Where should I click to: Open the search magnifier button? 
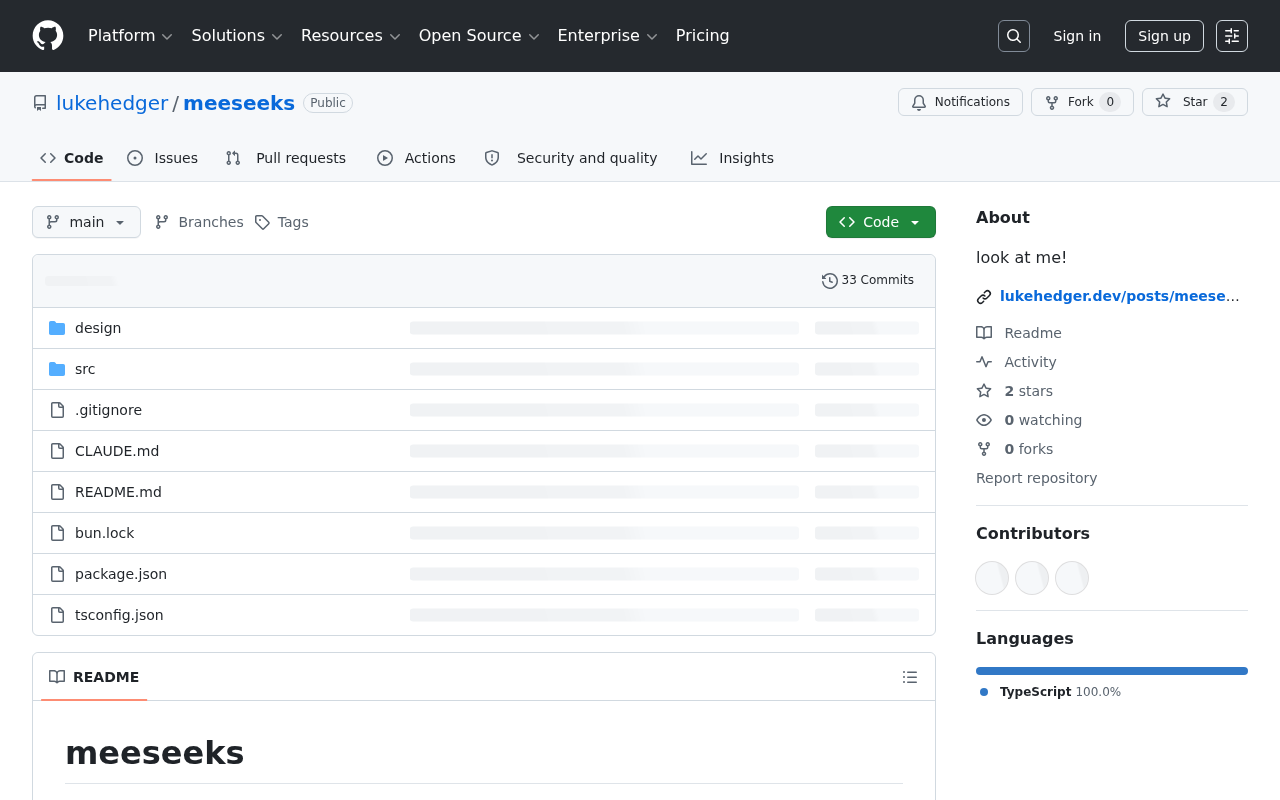tap(1014, 36)
